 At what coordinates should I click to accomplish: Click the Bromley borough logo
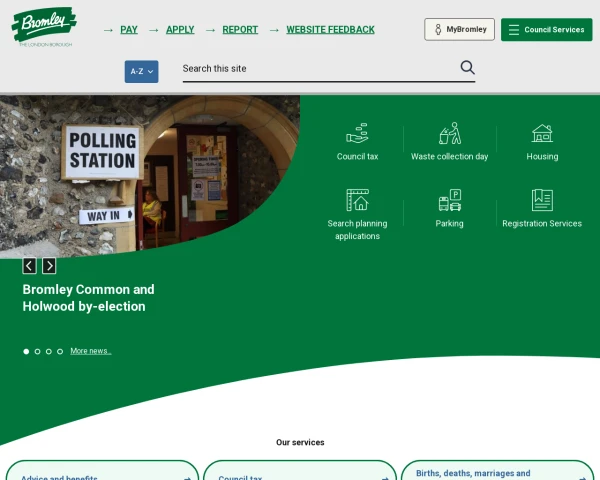44,27
